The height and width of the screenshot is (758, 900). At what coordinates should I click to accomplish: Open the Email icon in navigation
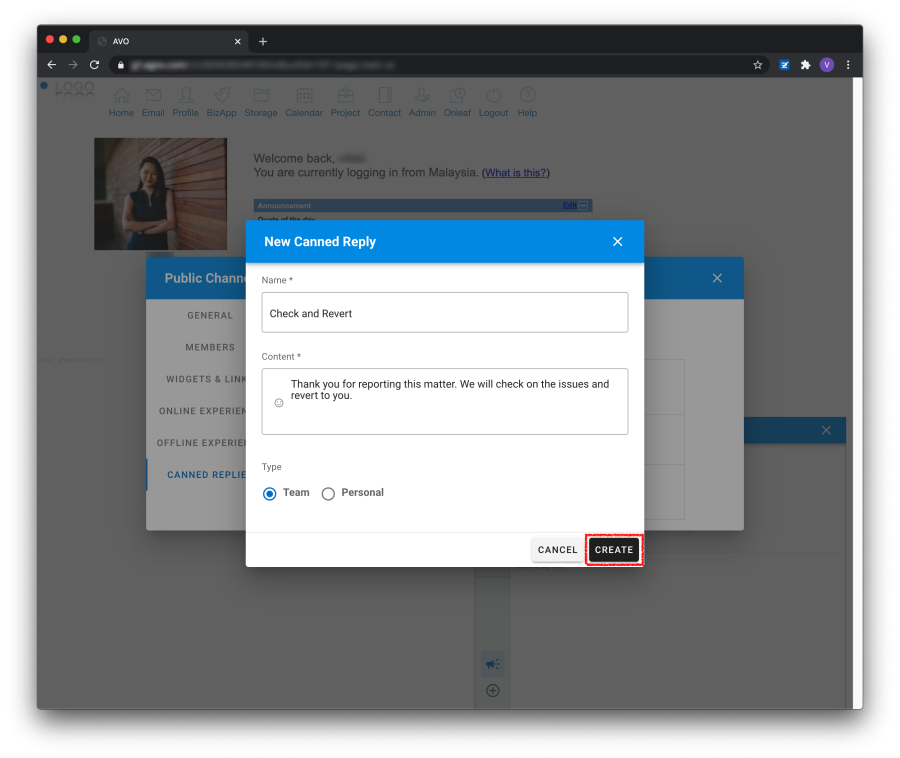point(153,97)
